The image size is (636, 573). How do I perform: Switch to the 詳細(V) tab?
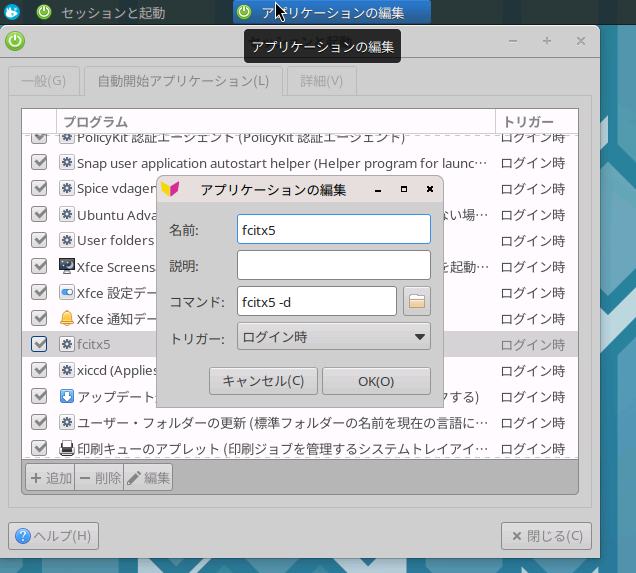(x=322, y=81)
